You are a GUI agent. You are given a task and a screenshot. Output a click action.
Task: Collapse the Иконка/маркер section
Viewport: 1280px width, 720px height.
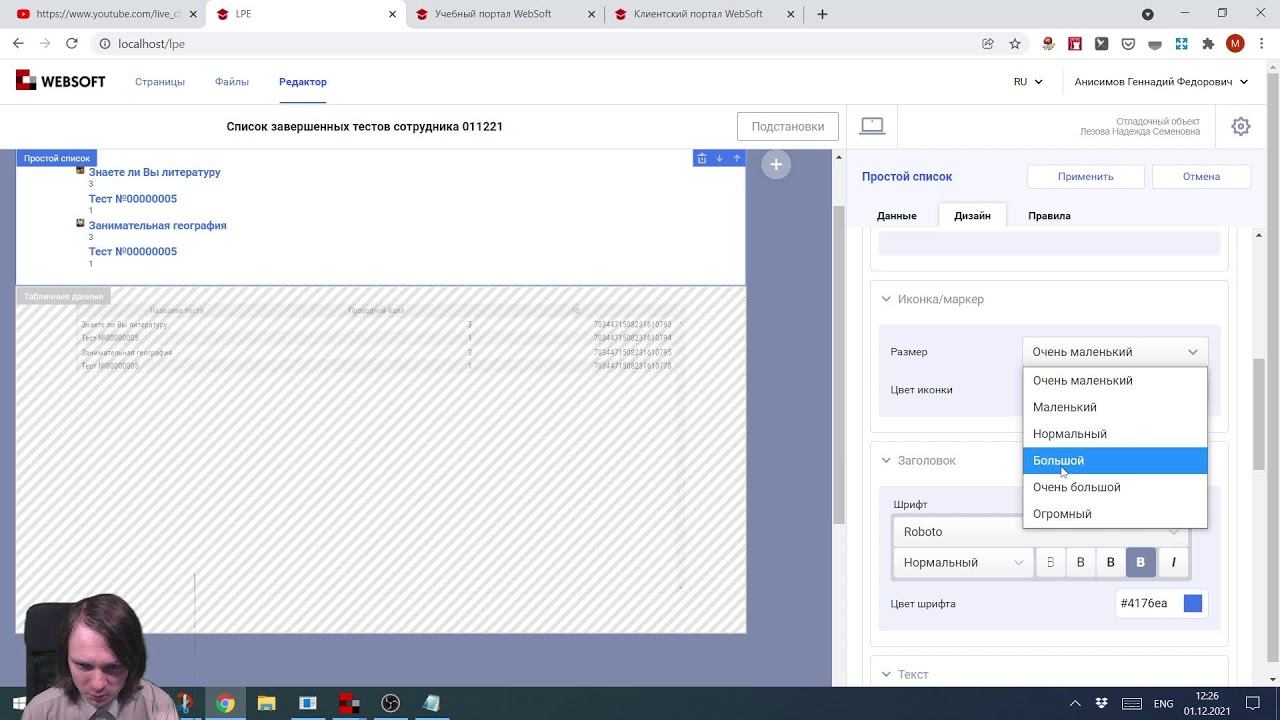[x=886, y=299]
